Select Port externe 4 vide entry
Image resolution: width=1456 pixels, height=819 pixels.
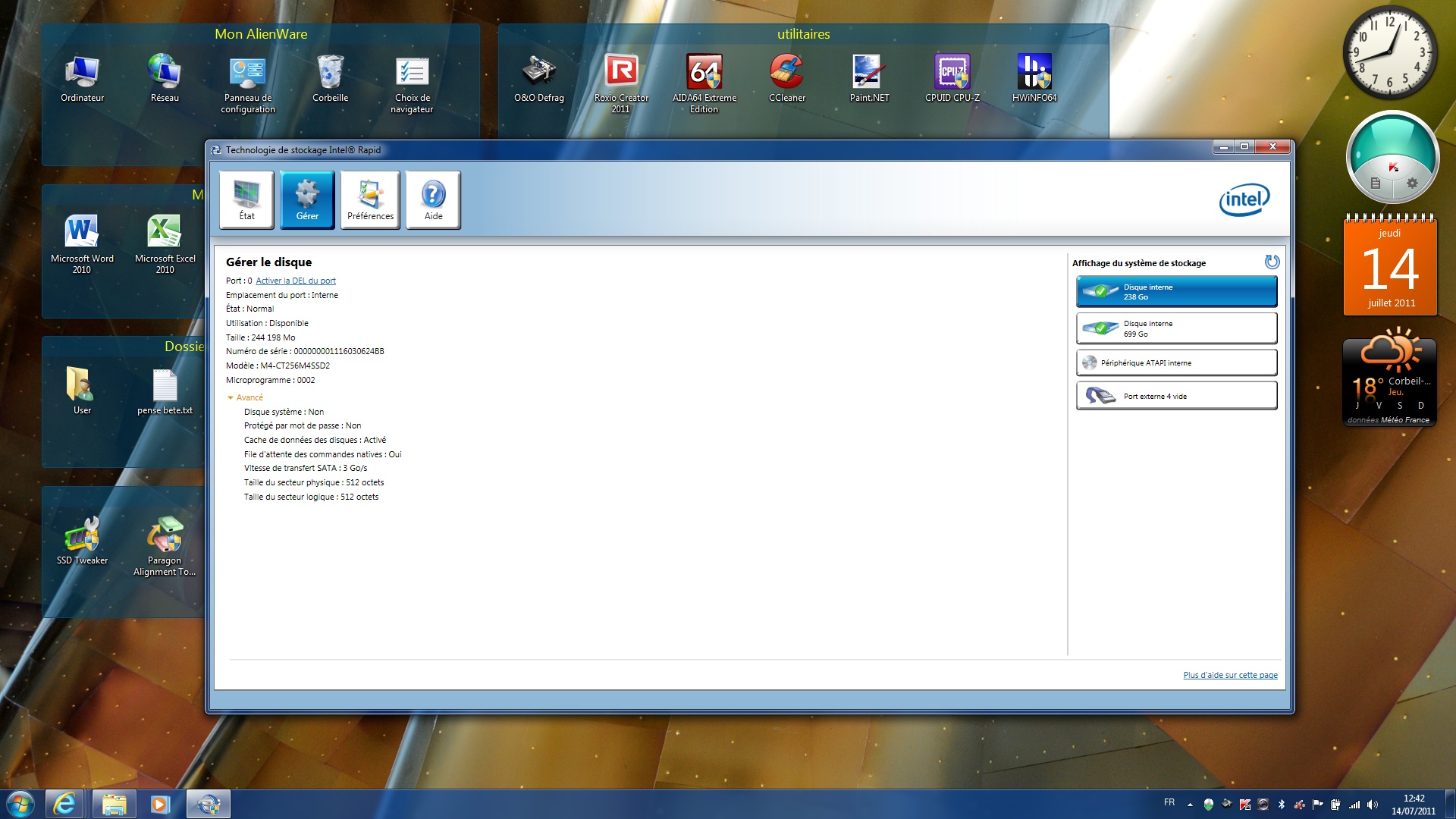coord(1176,396)
